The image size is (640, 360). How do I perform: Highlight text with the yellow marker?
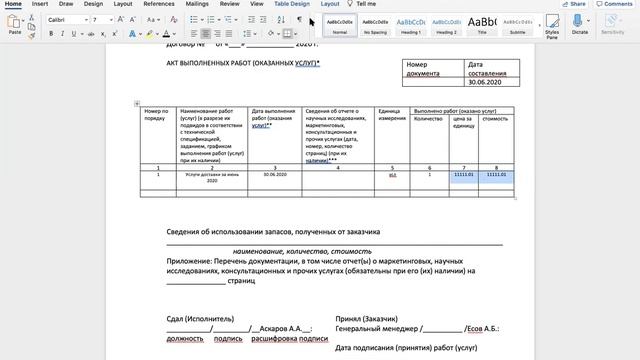tap(150, 34)
